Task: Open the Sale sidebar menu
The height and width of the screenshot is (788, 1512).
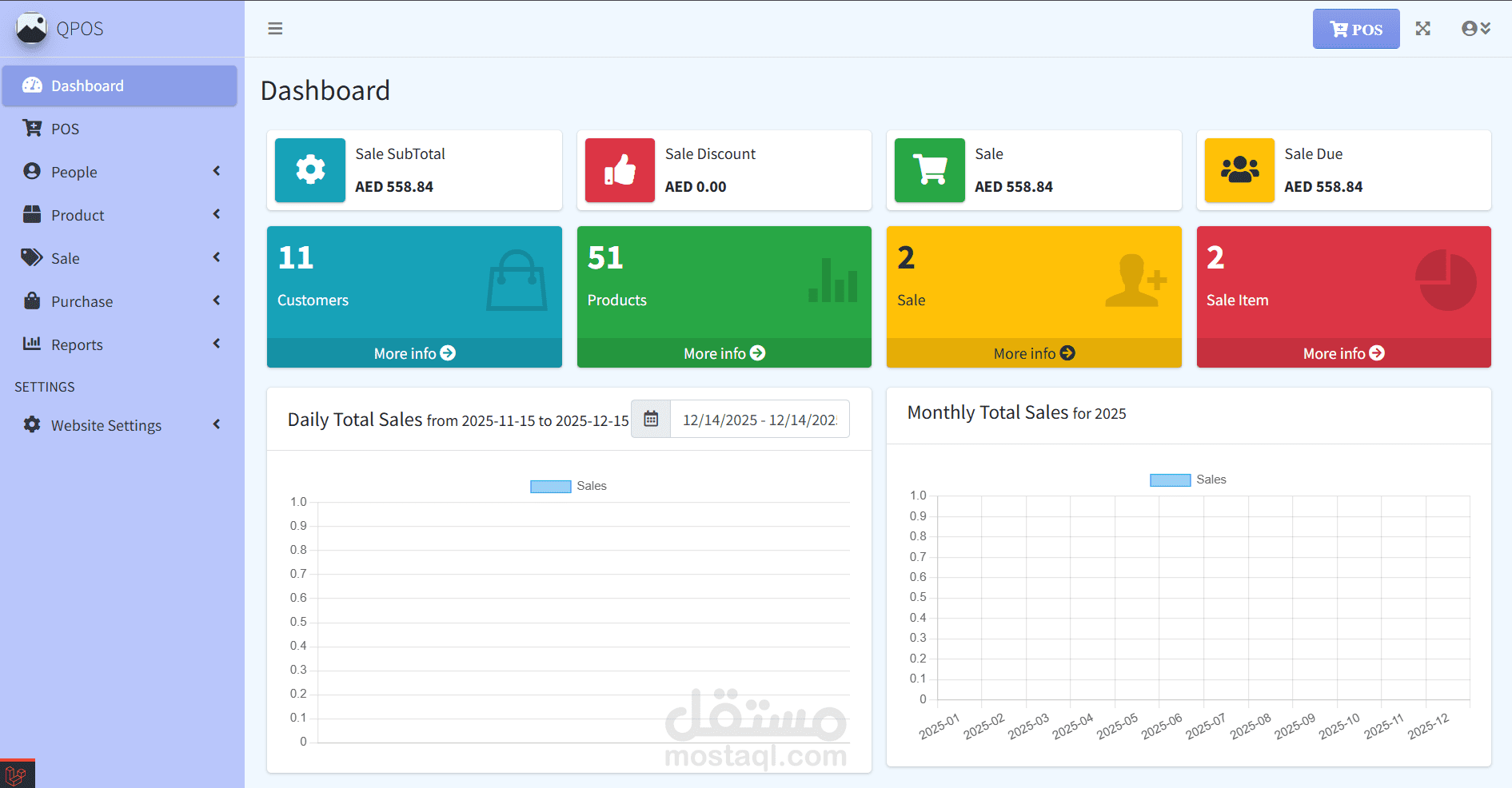Action: pyautogui.click(x=120, y=258)
